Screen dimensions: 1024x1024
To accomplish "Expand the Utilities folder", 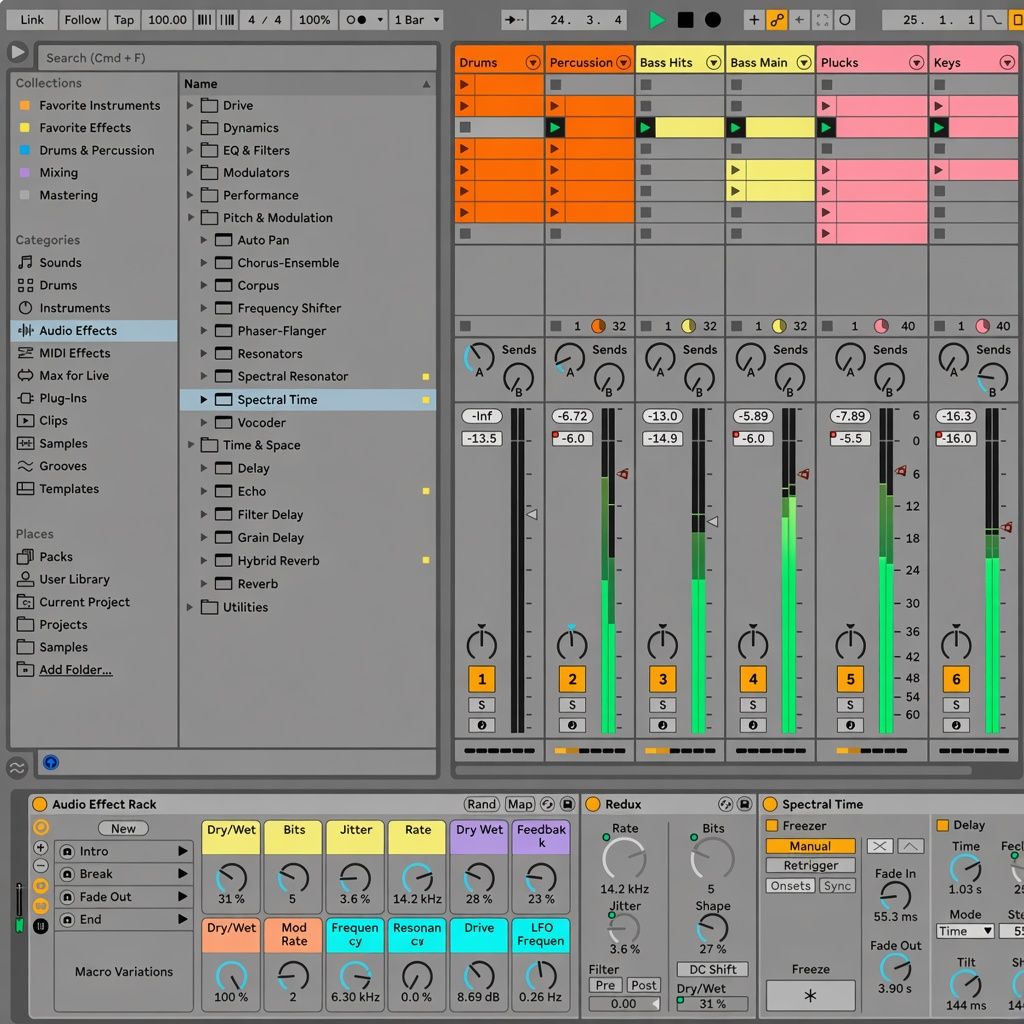I will coord(190,607).
